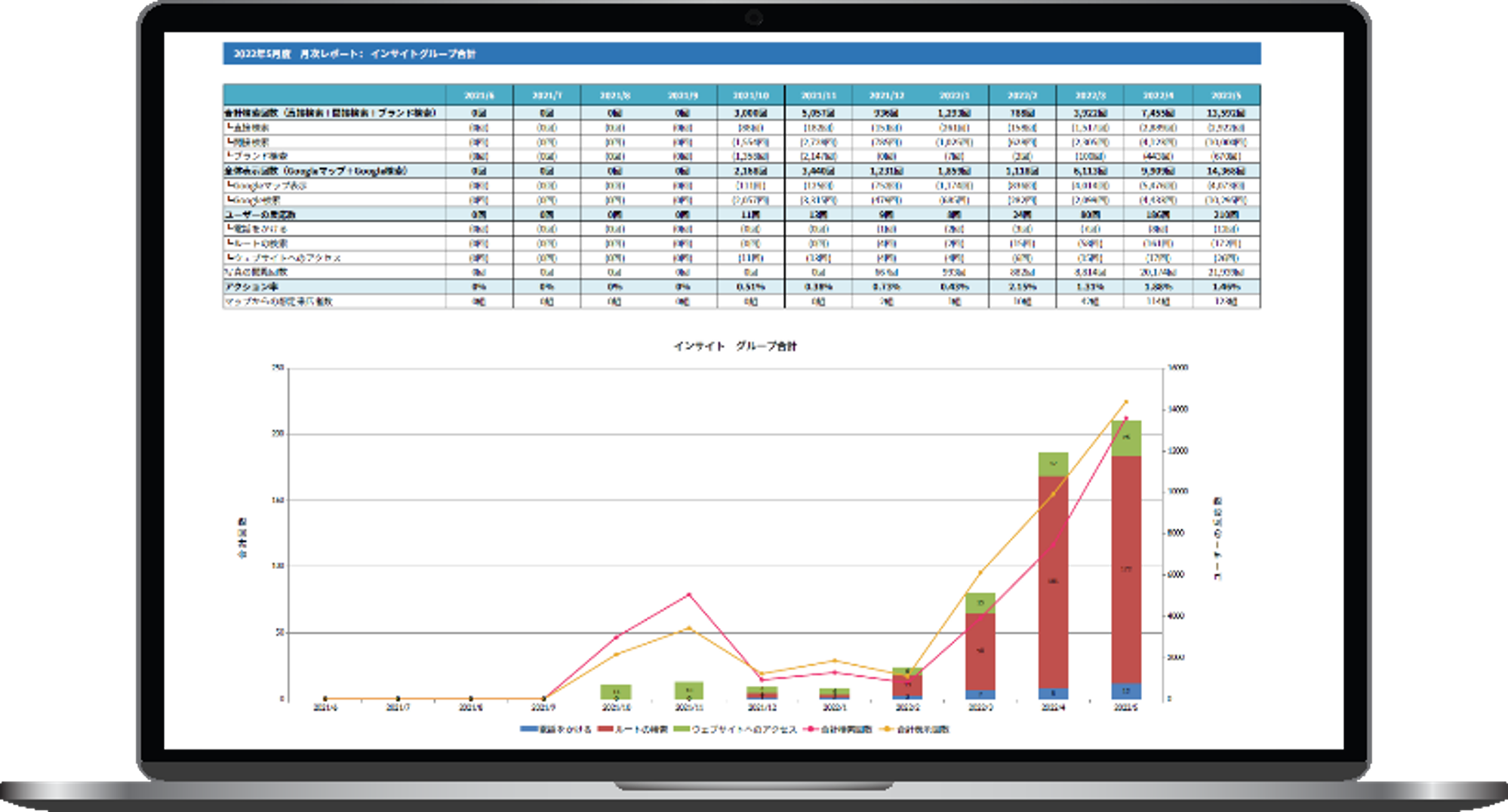This screenshot has height=812, width=1508.
Task: Click the pink line legend marker
Action: (x=811, y=729)
